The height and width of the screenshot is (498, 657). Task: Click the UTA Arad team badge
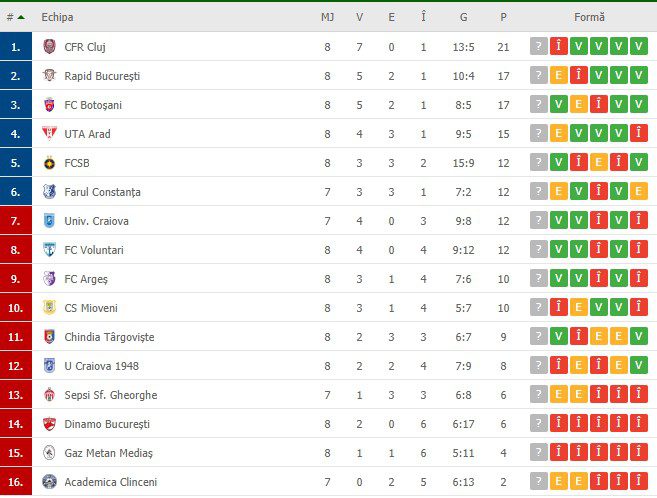(x=49, y=133)
